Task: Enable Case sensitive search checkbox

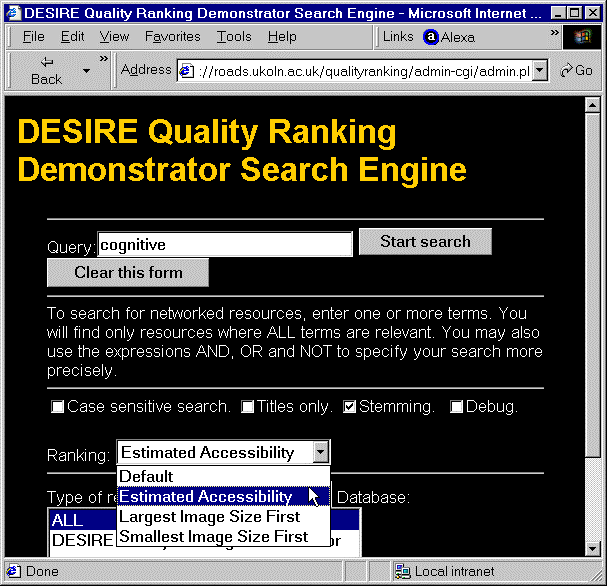Action: [58, 407]
